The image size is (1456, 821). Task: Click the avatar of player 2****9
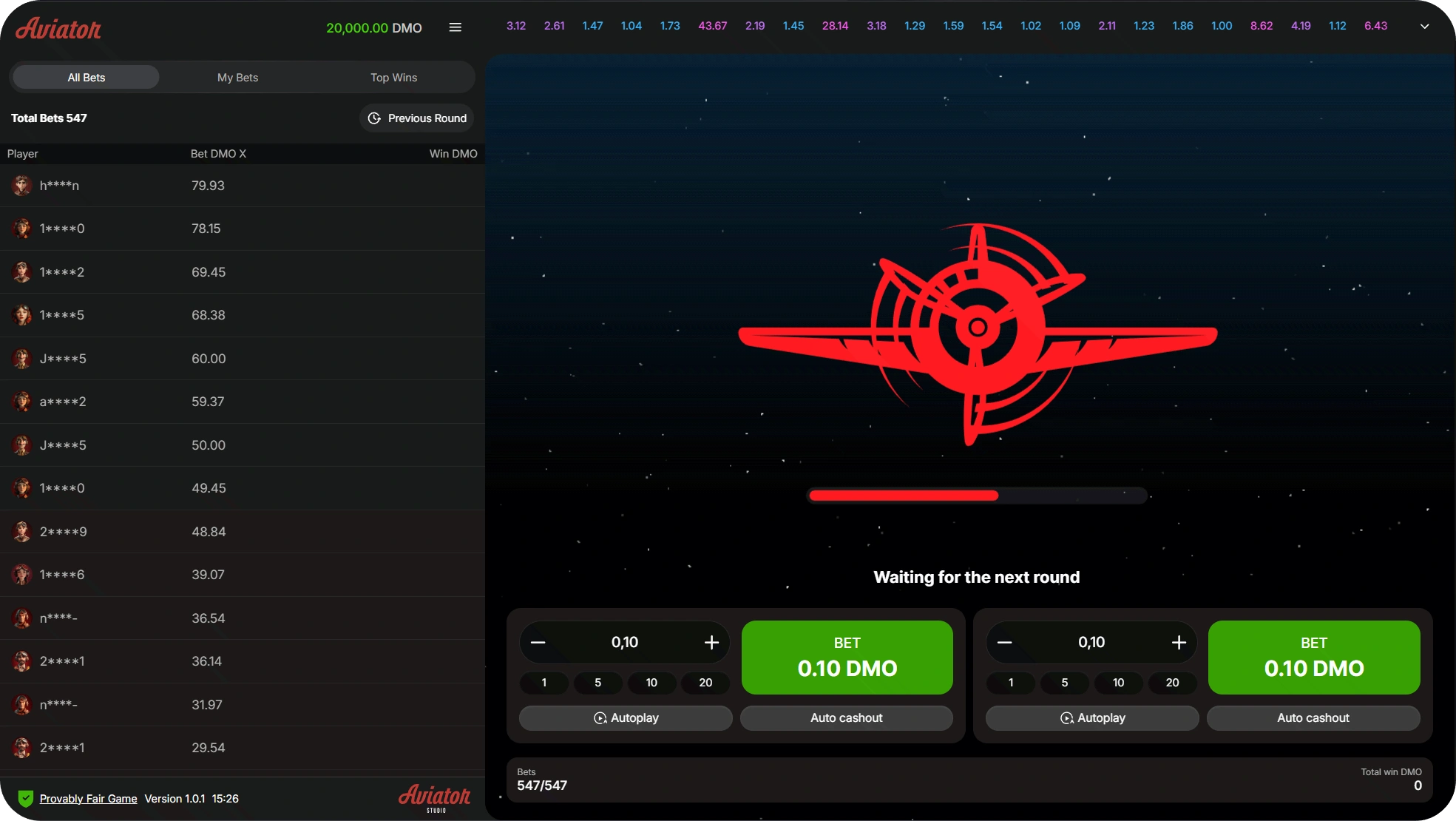click(22, 531)
